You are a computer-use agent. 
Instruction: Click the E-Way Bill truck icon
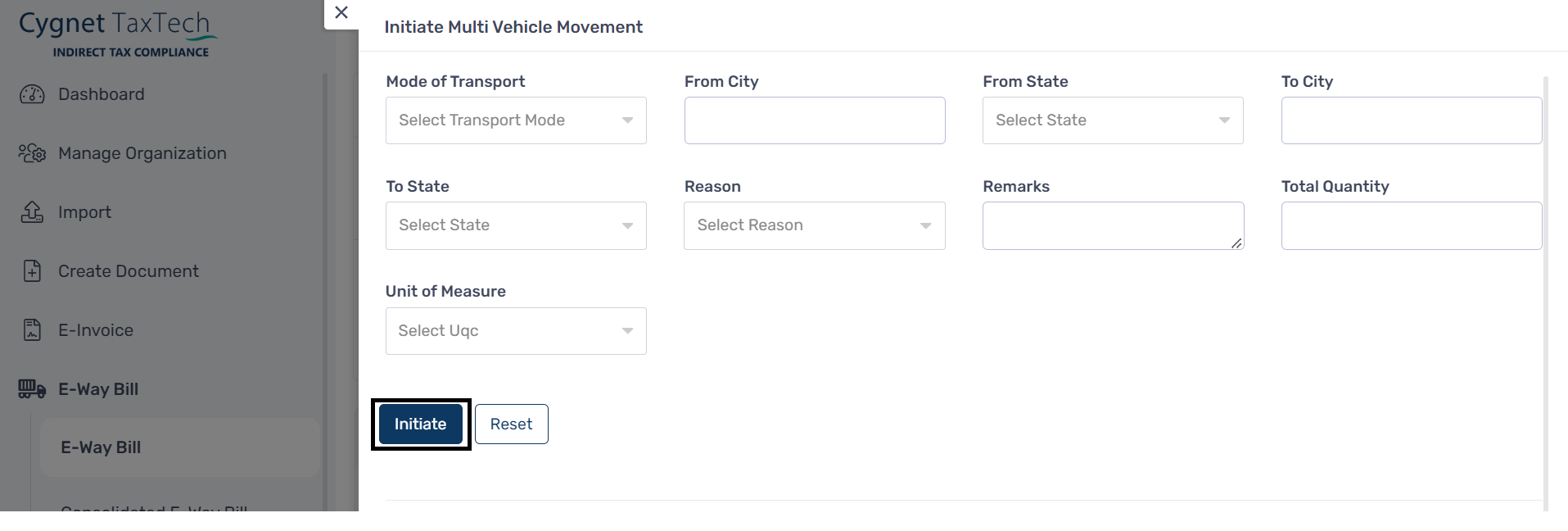32,389
